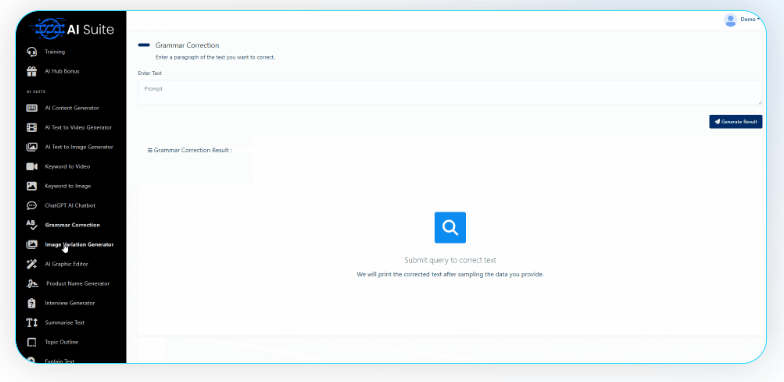Open AI Graphic Editor menu item
The height and width of the screenshot is (382, 784).
[x=66, y=264]
